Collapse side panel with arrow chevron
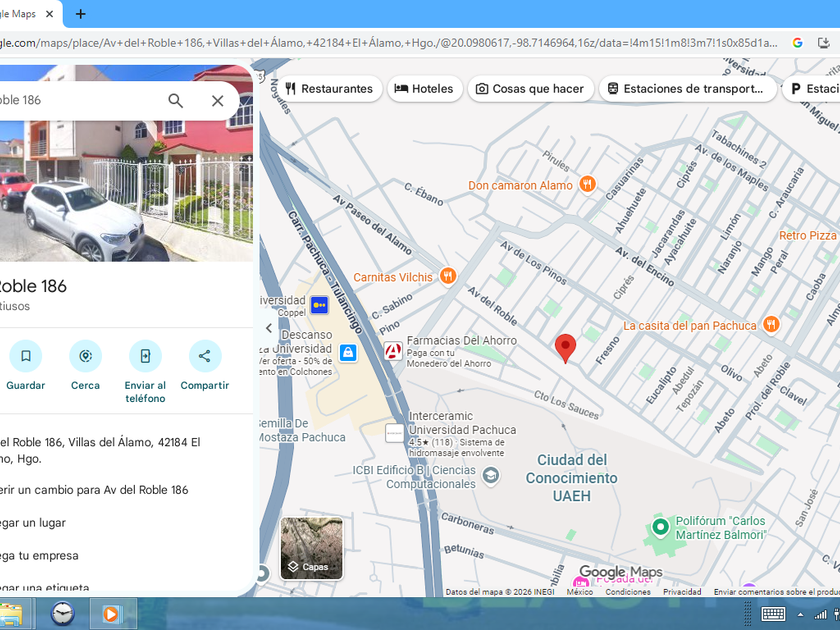This screenshot has height=630, width=840. [269, 328]
